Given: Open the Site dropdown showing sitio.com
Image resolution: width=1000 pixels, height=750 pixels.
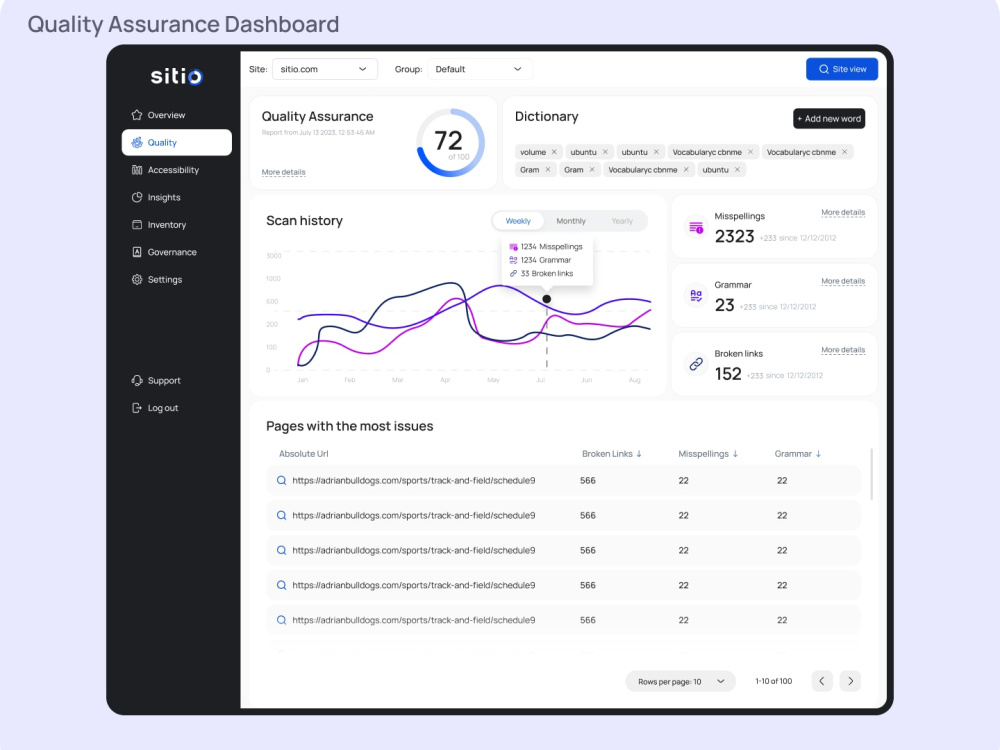Looking at the screenshot, I should click(325, 69).
